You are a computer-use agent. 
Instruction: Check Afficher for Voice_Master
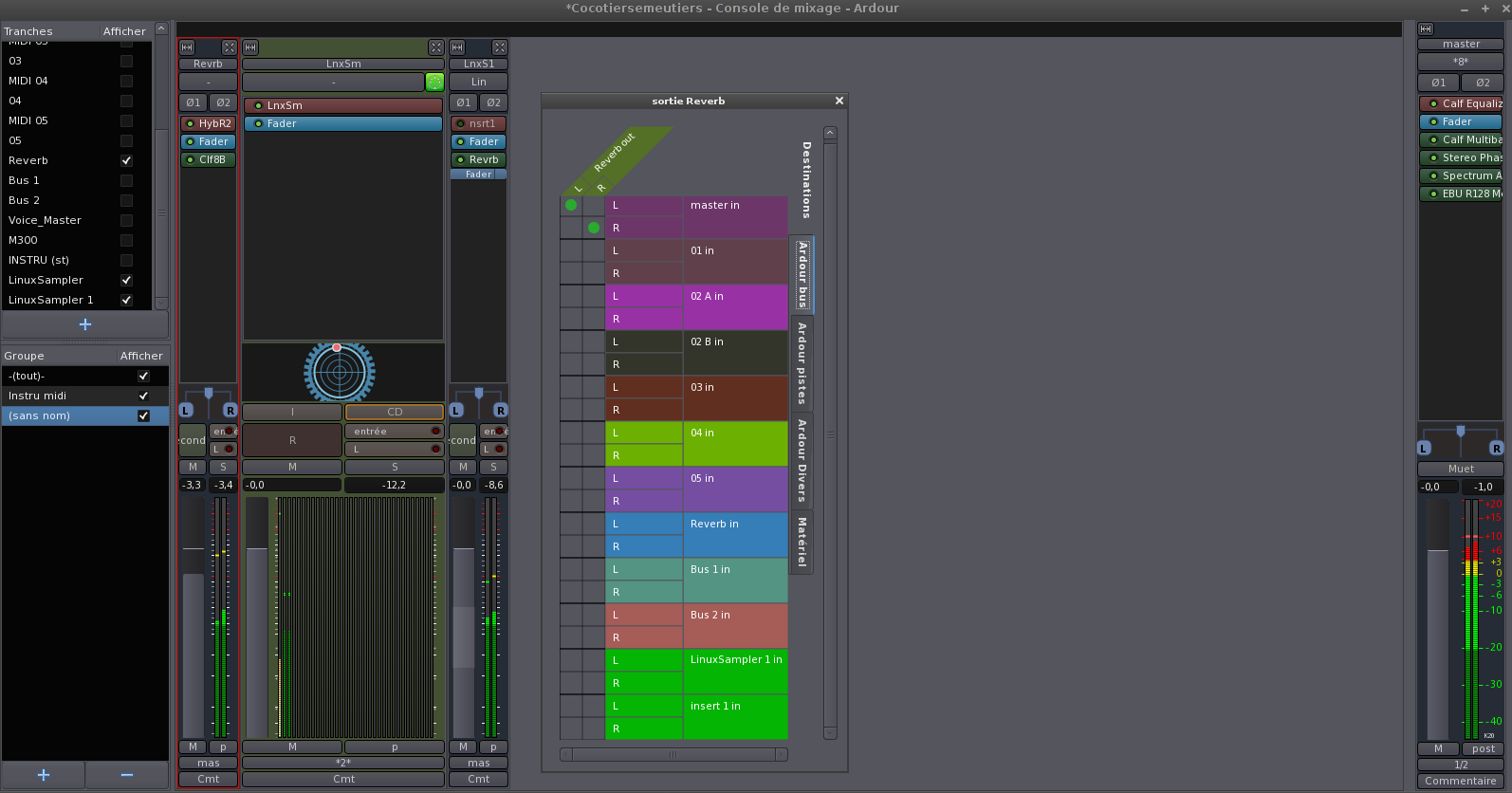pyautogui.click(x=126, y=220)
